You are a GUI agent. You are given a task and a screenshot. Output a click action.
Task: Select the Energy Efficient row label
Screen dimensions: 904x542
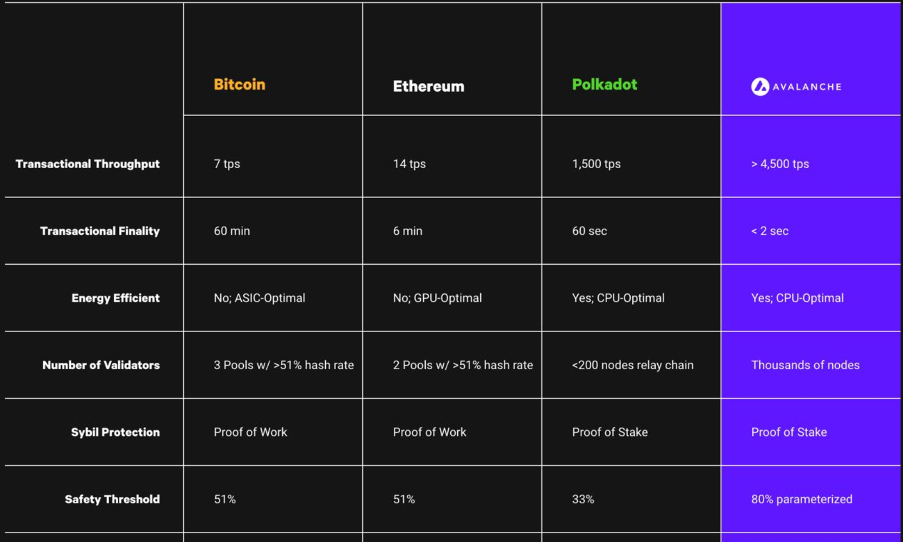(x=115, y=298)
